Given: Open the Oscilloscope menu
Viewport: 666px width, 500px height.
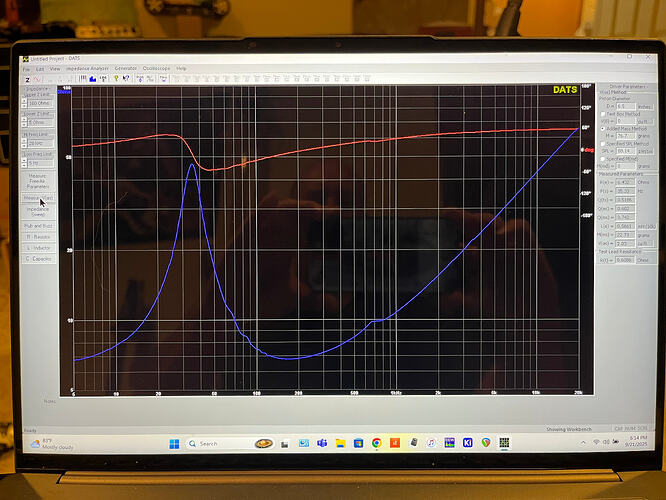Looking at the screenshot, I should (156, 68).
